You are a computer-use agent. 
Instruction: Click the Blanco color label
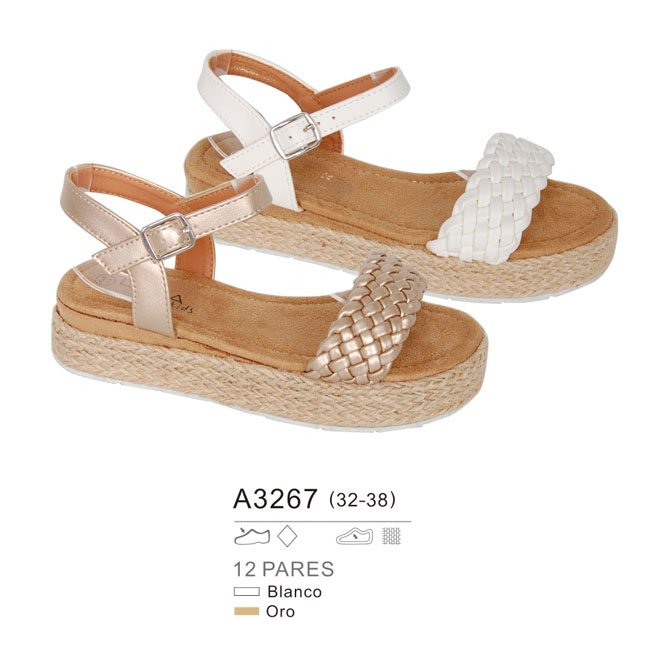[294, 592]
